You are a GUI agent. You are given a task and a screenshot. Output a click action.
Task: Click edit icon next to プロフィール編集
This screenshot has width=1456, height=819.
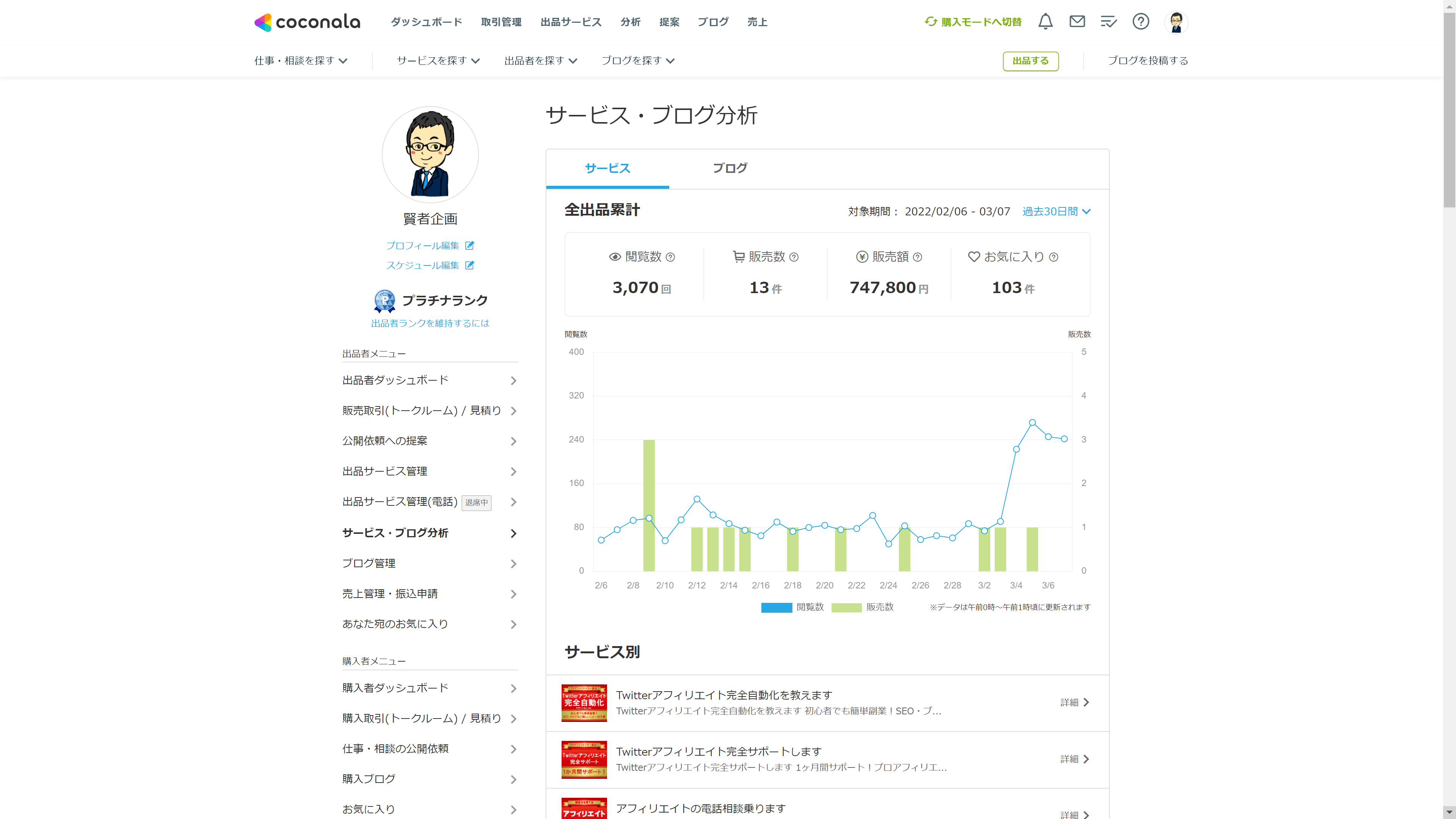click(470, 245)
